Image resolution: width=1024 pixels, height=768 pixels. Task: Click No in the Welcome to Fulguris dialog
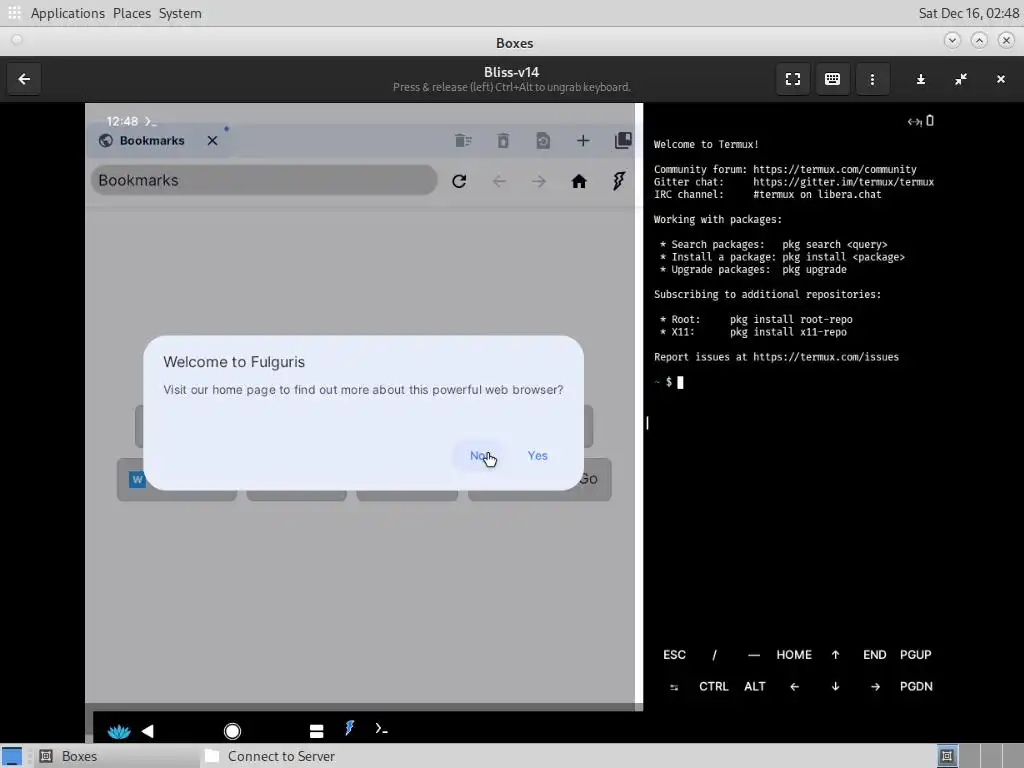[480, 455]
